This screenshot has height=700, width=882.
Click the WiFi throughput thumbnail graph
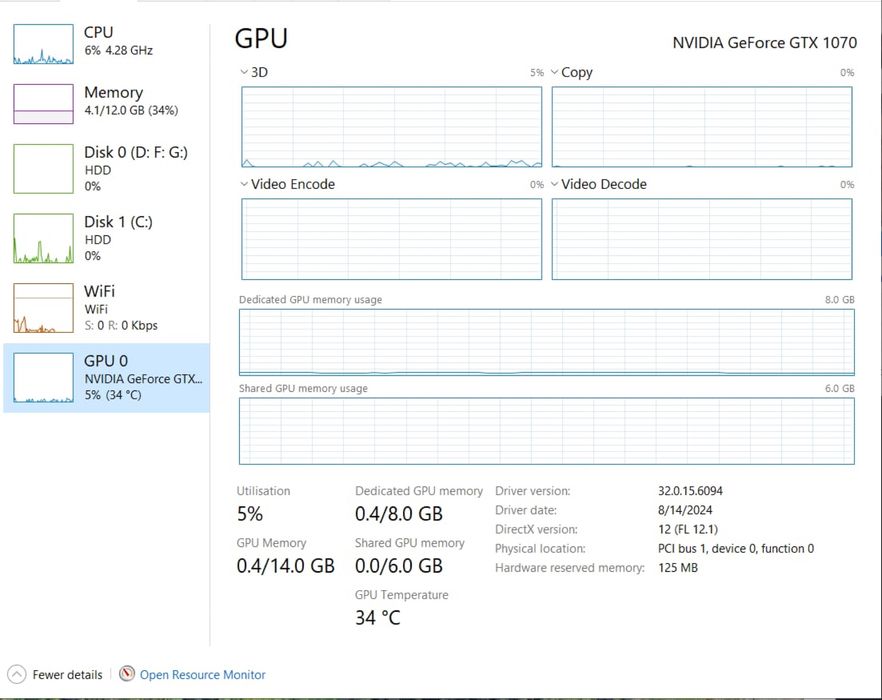pos(43,308)
